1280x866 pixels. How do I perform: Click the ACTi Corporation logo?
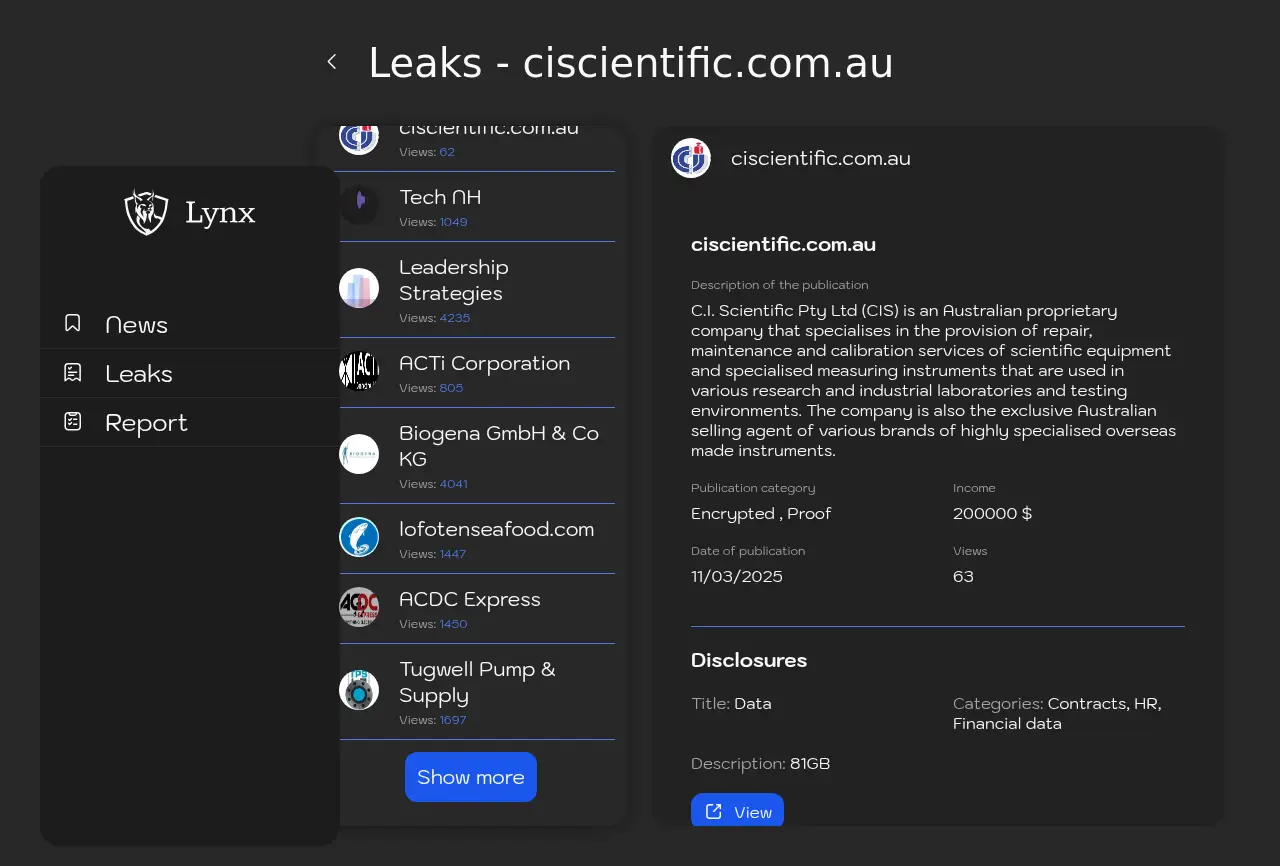tap(359, 371)
